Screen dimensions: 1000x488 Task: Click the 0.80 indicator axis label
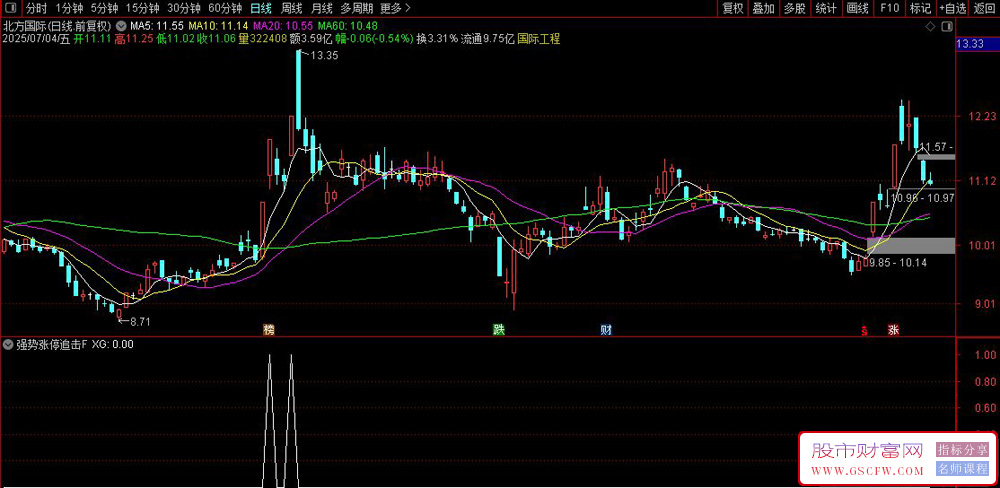tap(985, 381)
